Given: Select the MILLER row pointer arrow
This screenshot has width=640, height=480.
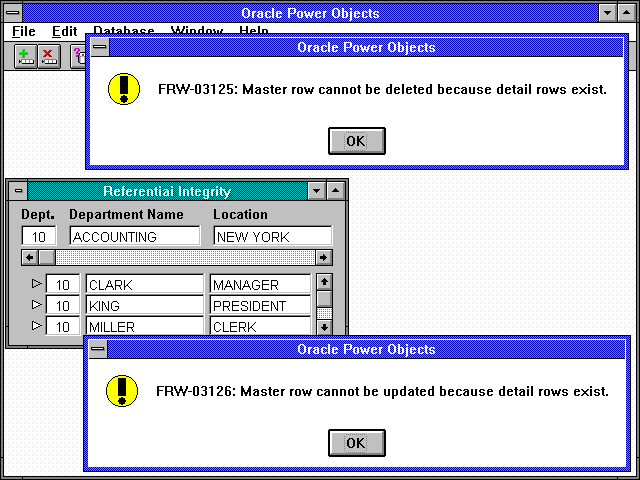Looking at the screenshot, I should [37, 326].
